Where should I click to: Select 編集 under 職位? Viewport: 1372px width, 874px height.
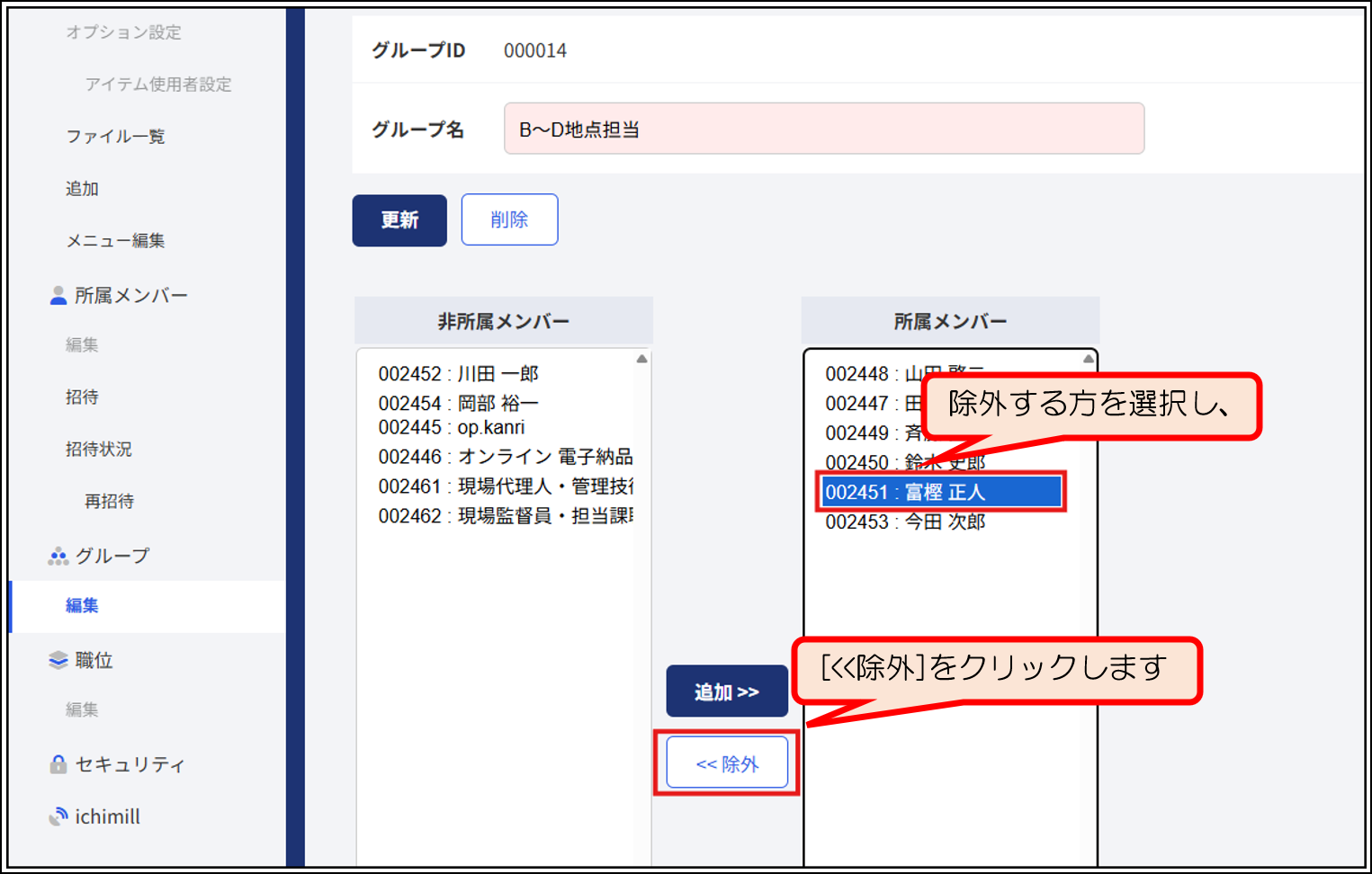pyautogui.click(x=82, y=710)
